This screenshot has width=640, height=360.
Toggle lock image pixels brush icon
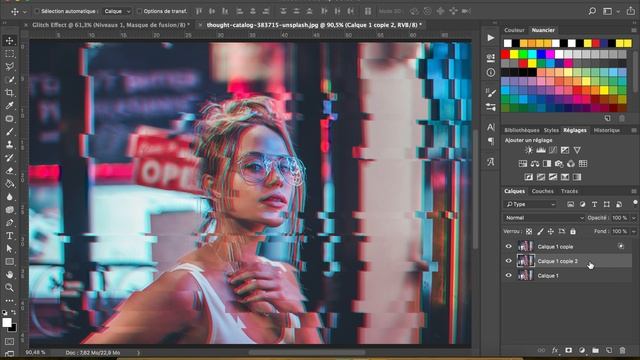540,231
